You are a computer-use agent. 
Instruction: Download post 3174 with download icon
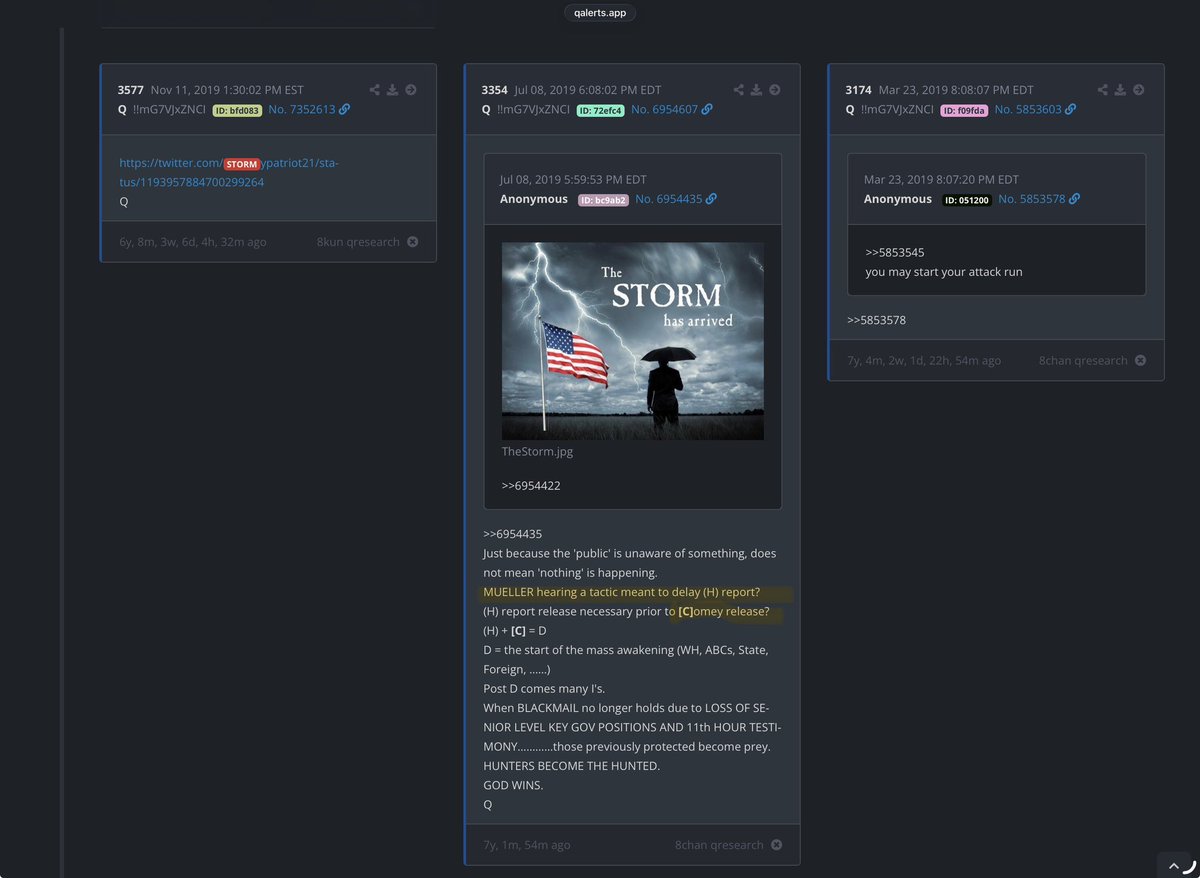click(1121, 90)
